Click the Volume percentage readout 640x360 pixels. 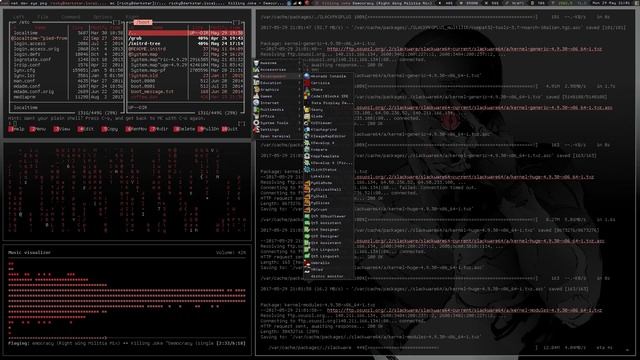(x=231, y=253)
